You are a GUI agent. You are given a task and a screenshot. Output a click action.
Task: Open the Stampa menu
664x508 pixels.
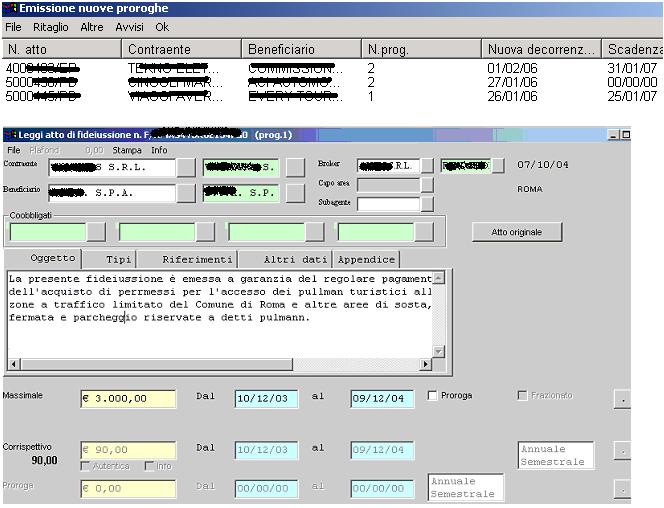click(127, 150)
